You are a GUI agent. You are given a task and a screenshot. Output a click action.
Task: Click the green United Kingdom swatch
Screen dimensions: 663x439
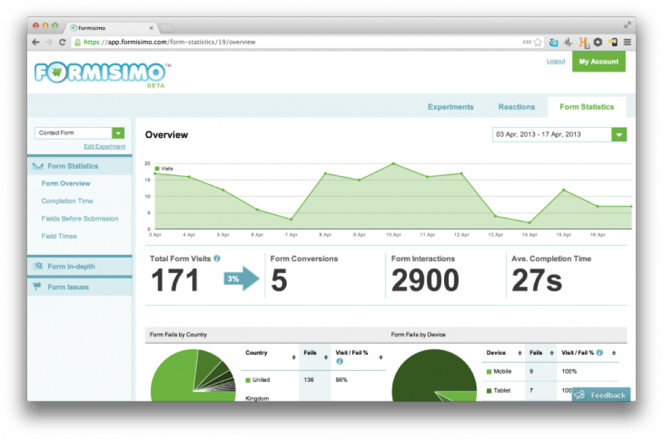pos(248,380)
